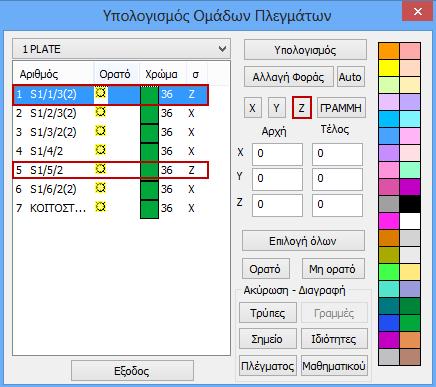
Task: Pick the bright yellow palette swatch
Action: [x=389, y=68]
